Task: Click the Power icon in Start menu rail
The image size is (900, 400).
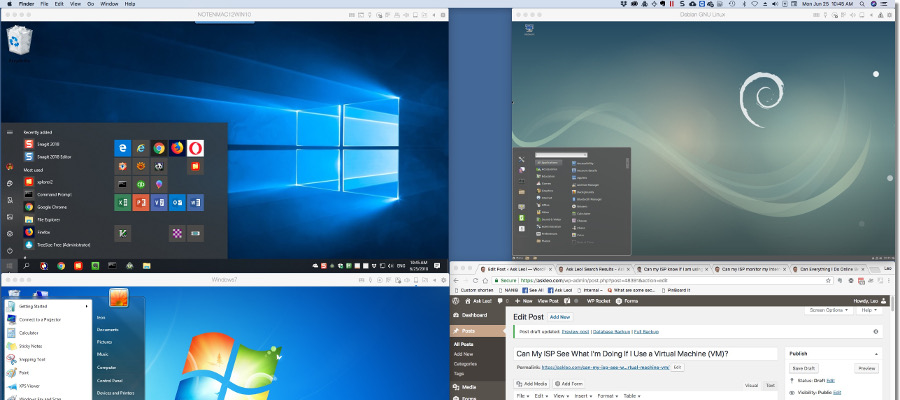Action: click(x=9, y=251)
